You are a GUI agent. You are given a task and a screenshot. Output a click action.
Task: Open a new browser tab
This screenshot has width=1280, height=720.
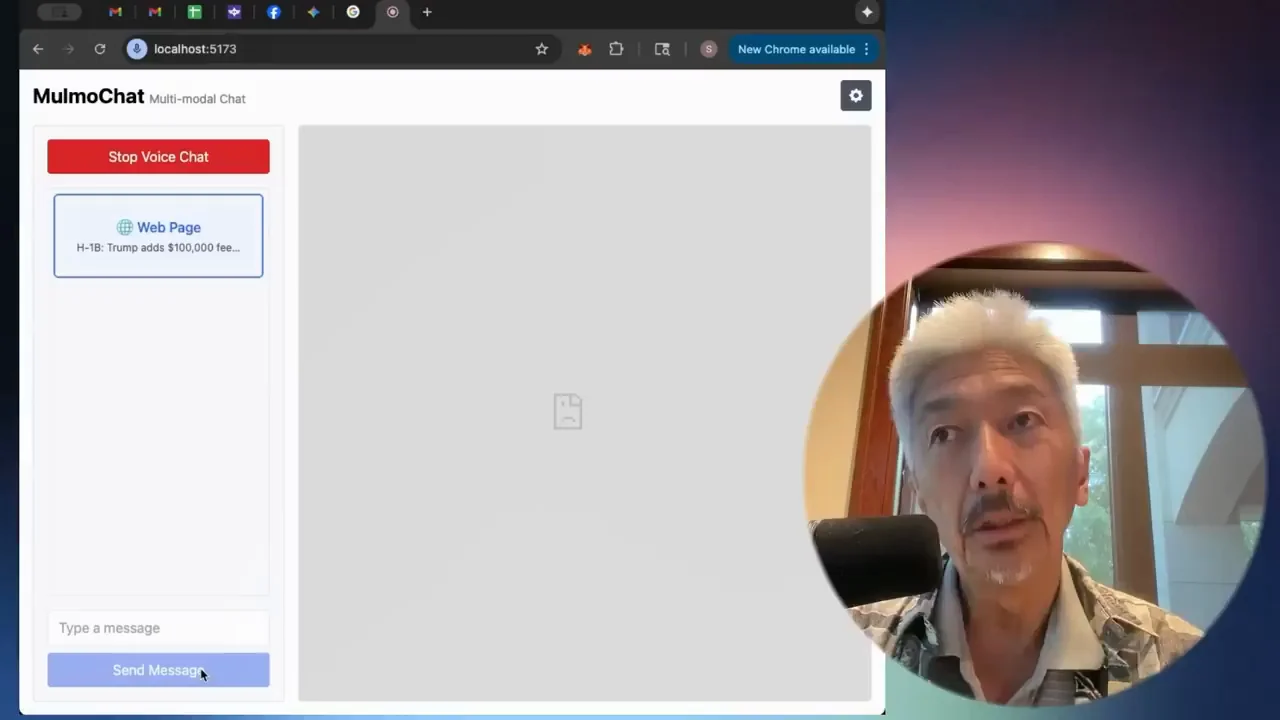coord(427,12)
